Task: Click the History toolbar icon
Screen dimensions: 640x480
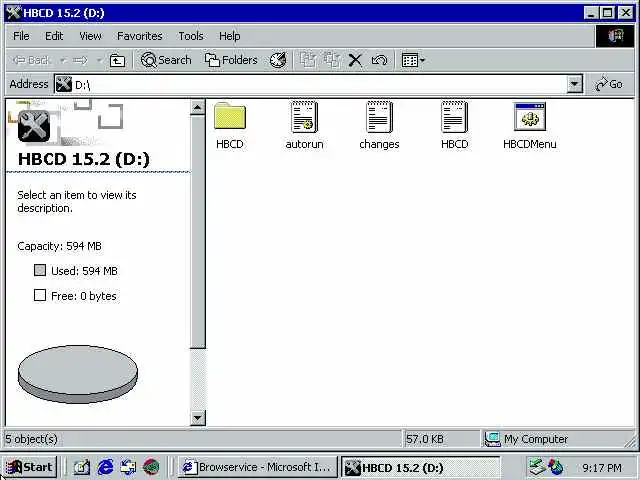Action: tap(278, 60)
